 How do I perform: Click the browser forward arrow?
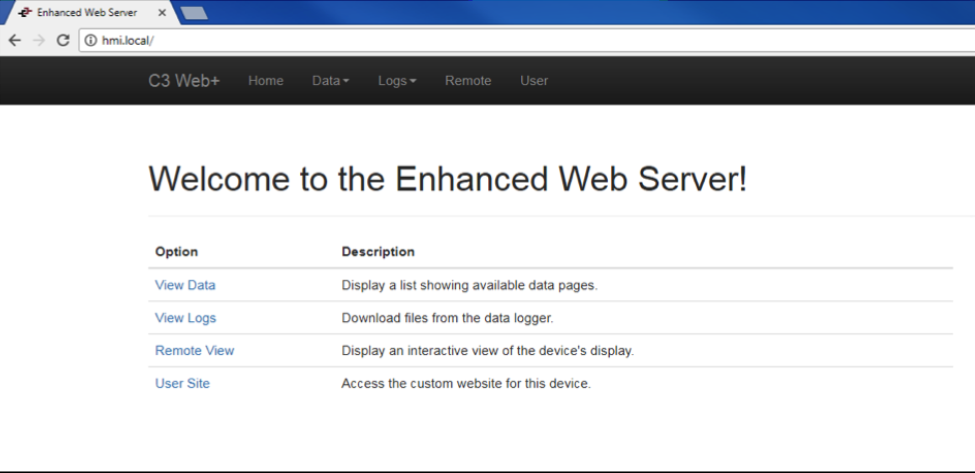tap(39, 40)
